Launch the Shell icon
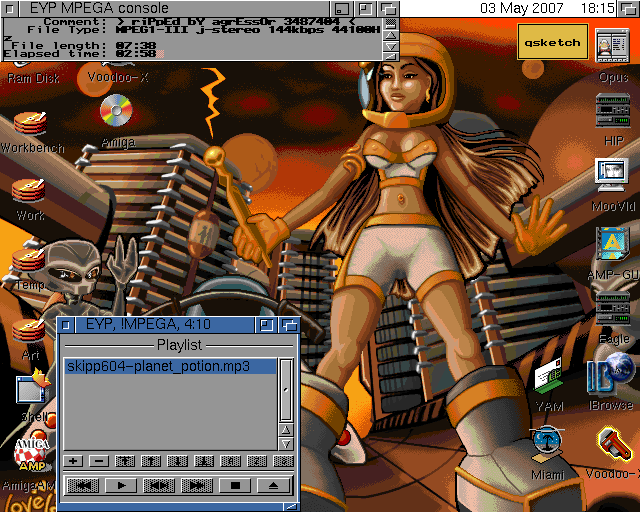Viewport: 640px width, 512px height. (x=33, y=387)
